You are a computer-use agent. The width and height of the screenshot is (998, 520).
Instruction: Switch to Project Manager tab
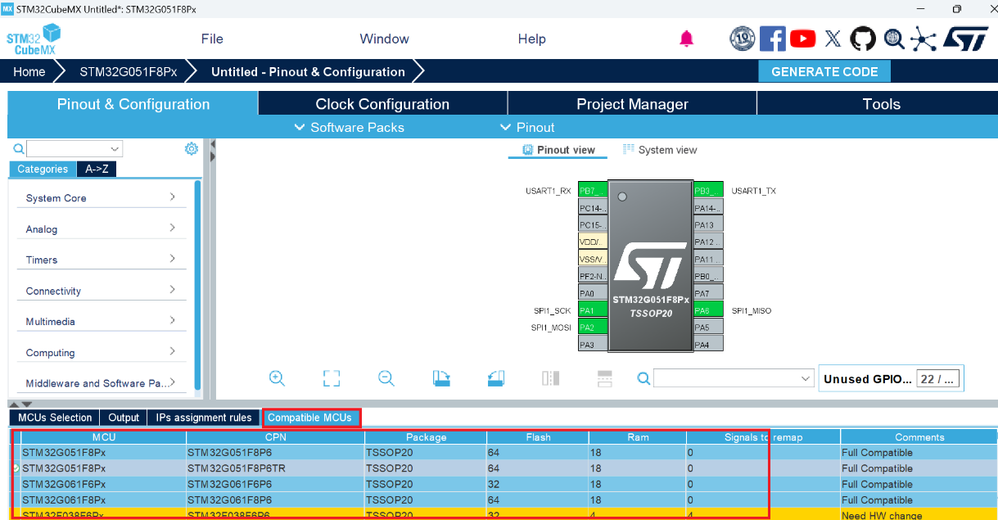pos(632,104)
